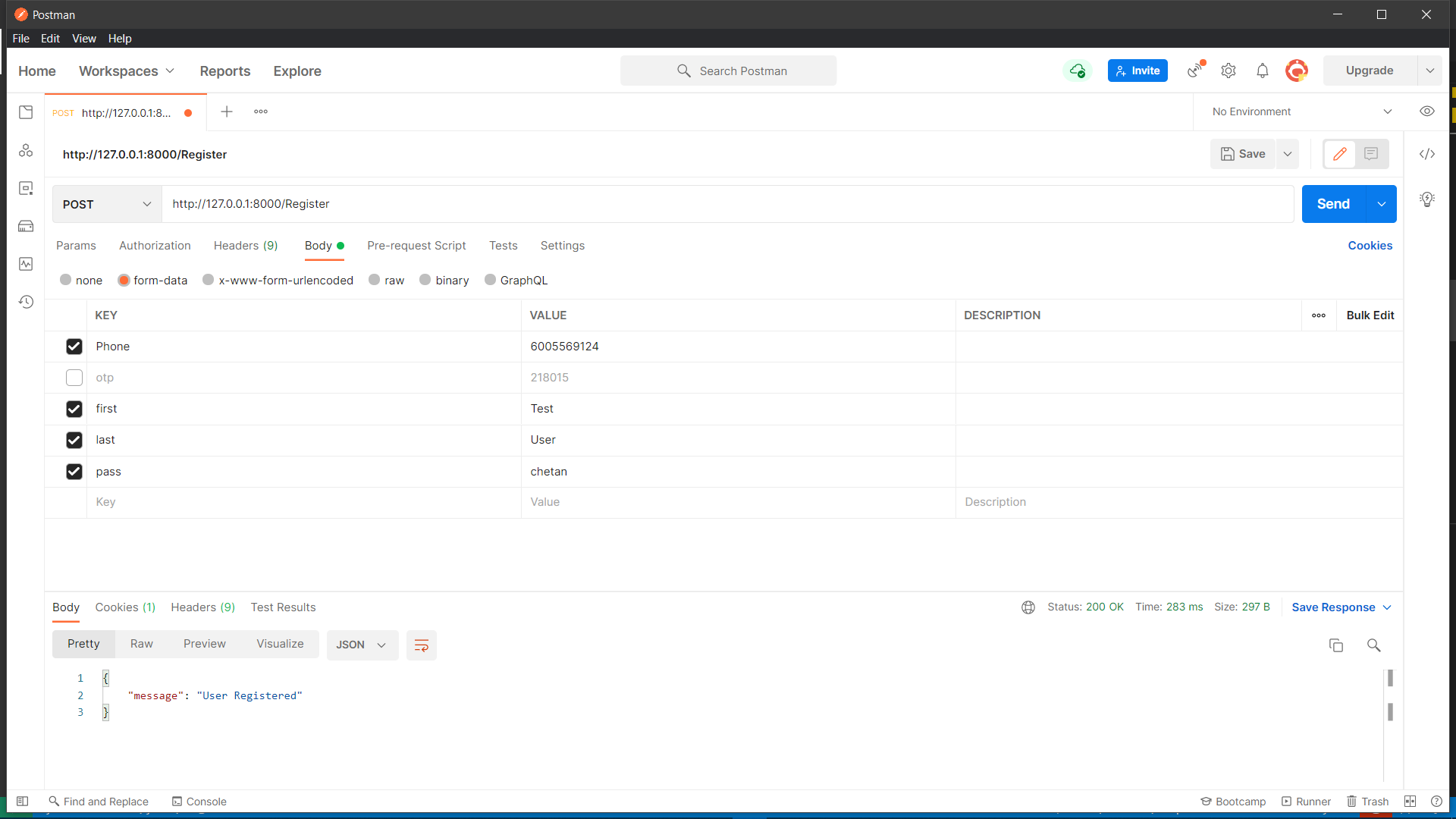Open the notifications bell icon
Viewport: 1456px width, 819px height.
pyautogui.click(x=1263, y=71)
